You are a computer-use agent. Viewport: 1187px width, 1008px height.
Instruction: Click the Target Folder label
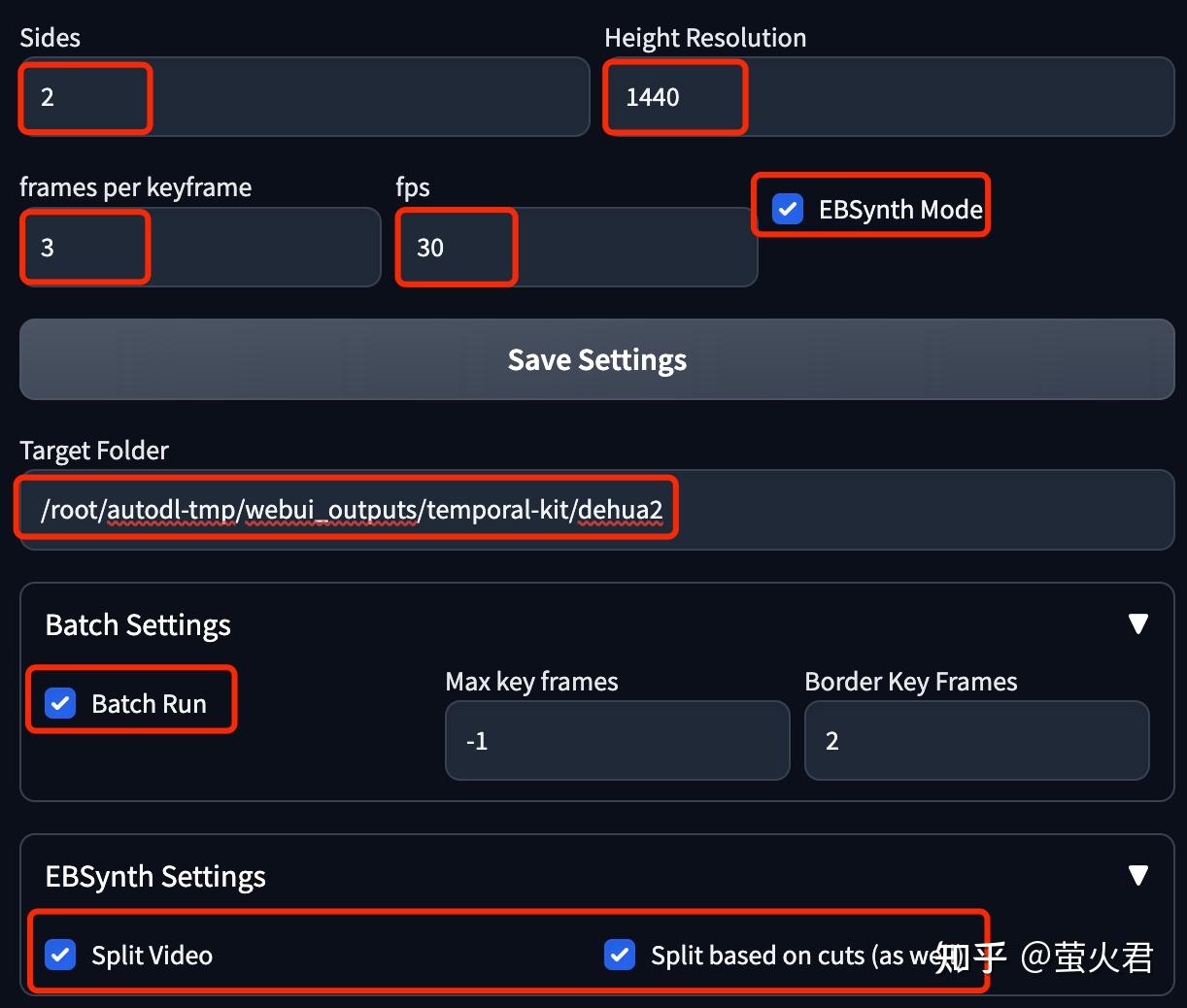94,450
